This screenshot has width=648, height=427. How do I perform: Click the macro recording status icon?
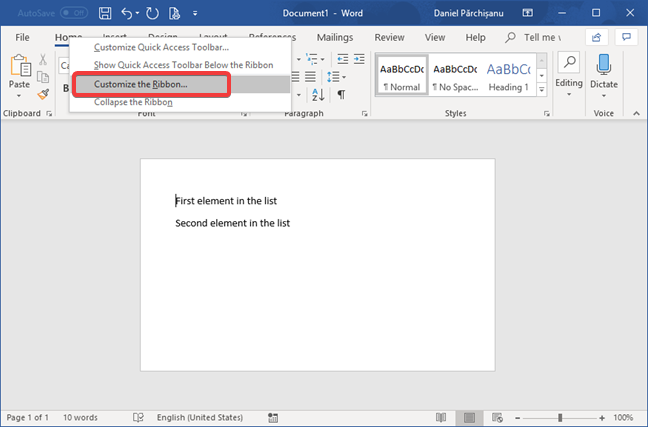click(x=273, y=418)
